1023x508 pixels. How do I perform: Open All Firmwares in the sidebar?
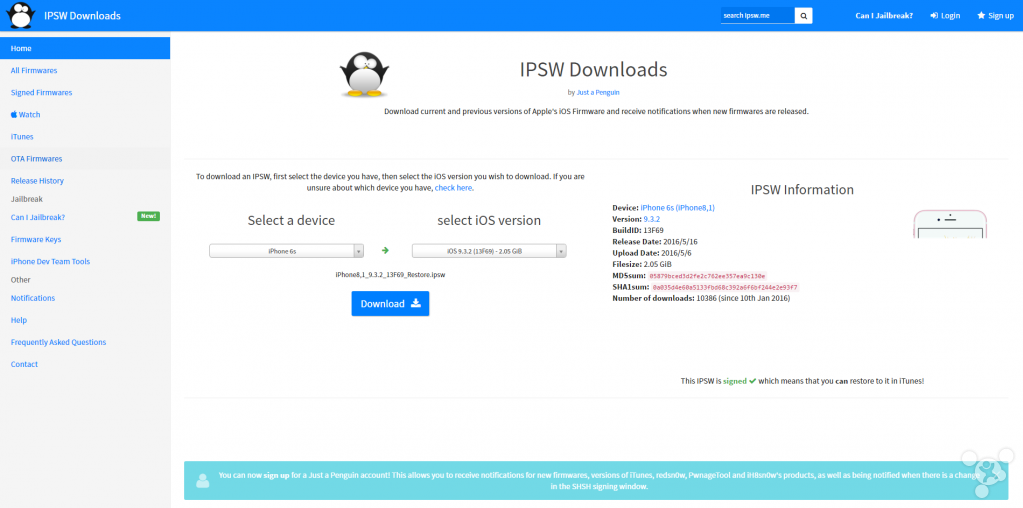(85, 70)
